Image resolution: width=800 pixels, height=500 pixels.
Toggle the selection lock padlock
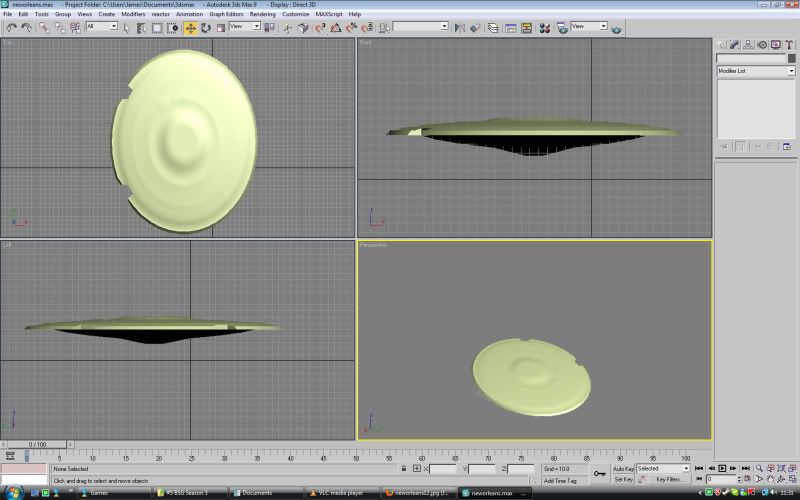403,468
